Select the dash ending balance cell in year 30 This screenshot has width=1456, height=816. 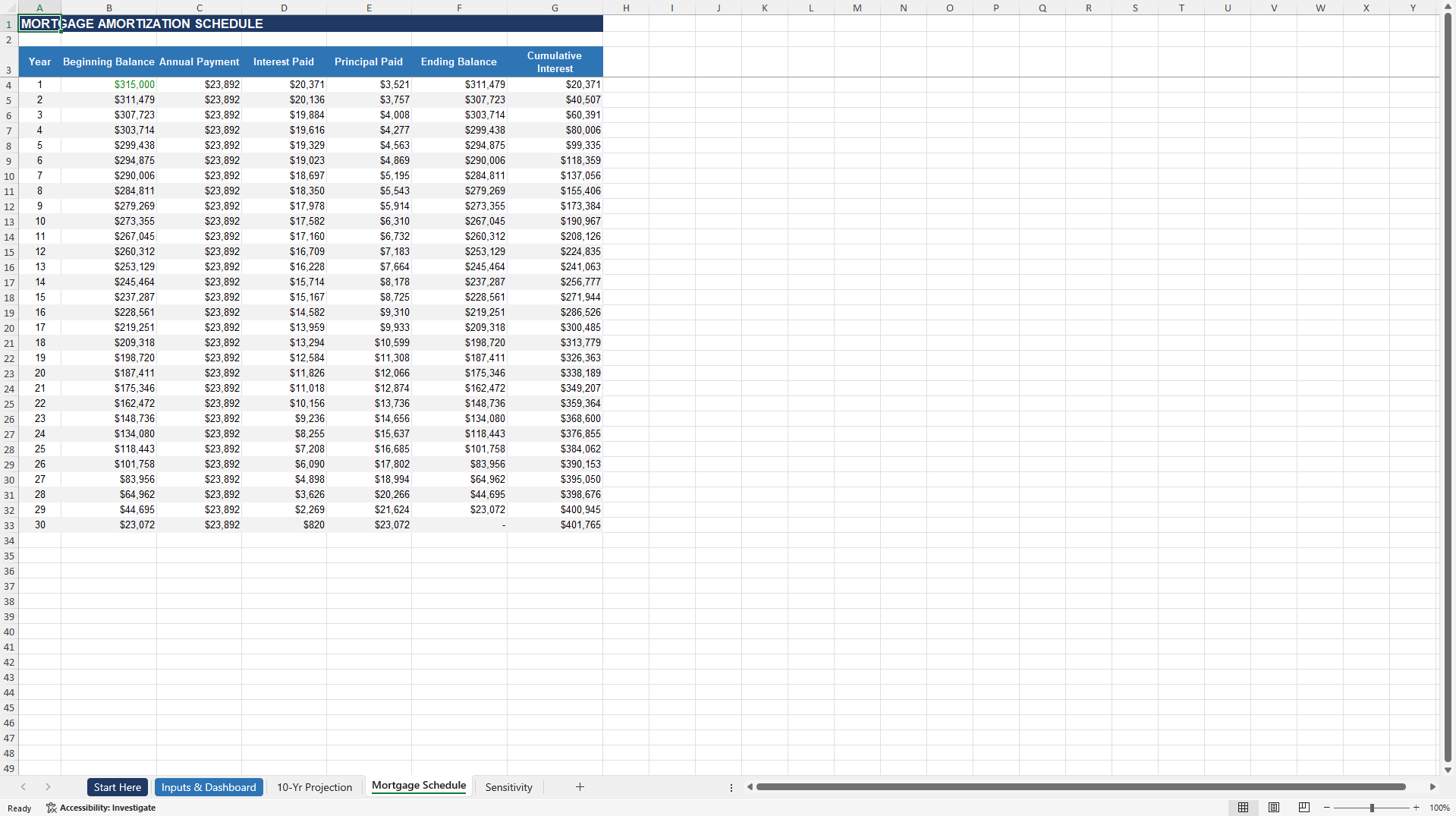pos(459,525)
